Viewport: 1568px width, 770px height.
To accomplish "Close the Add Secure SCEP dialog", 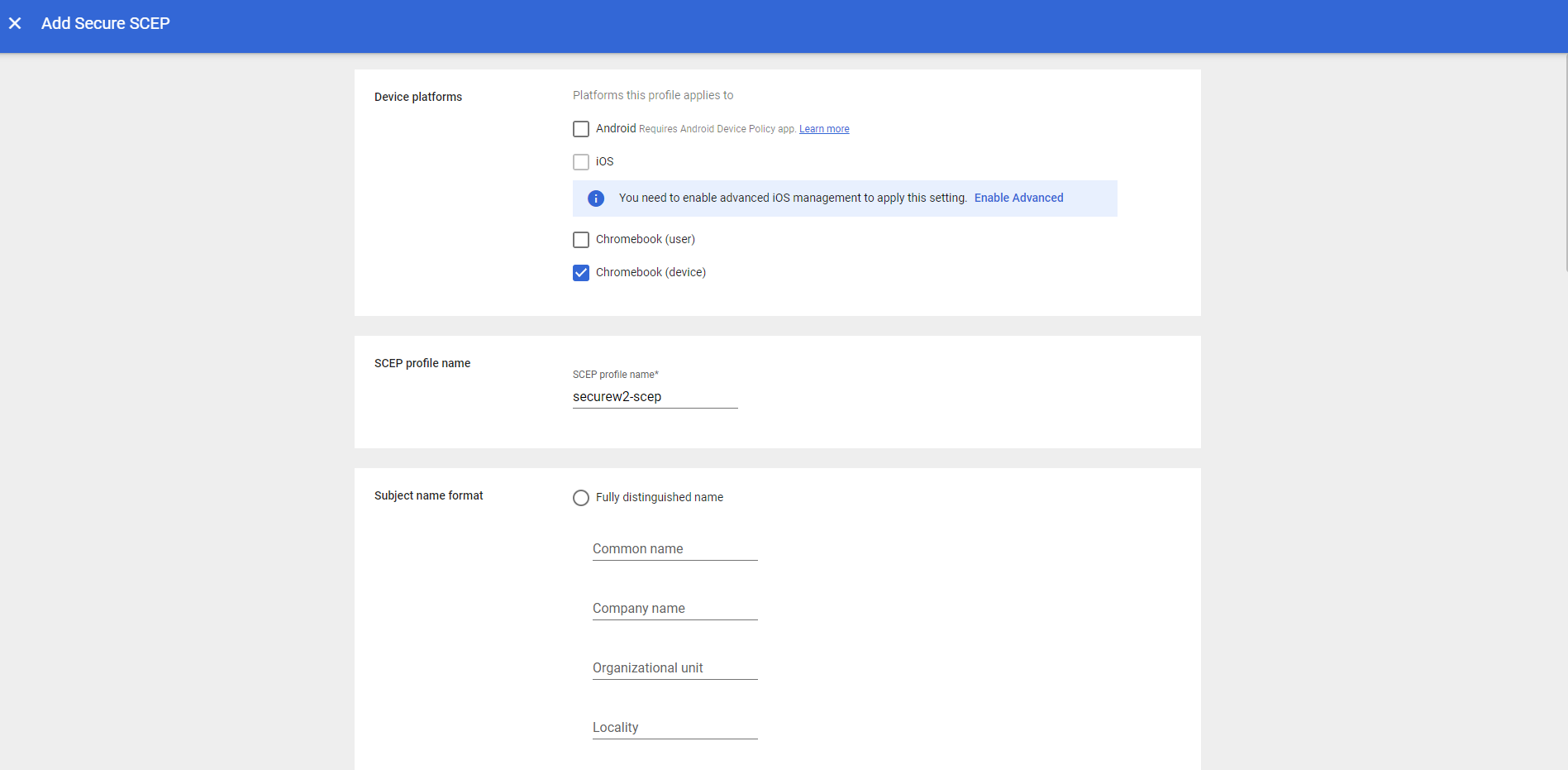I will (x=15, y=23).
